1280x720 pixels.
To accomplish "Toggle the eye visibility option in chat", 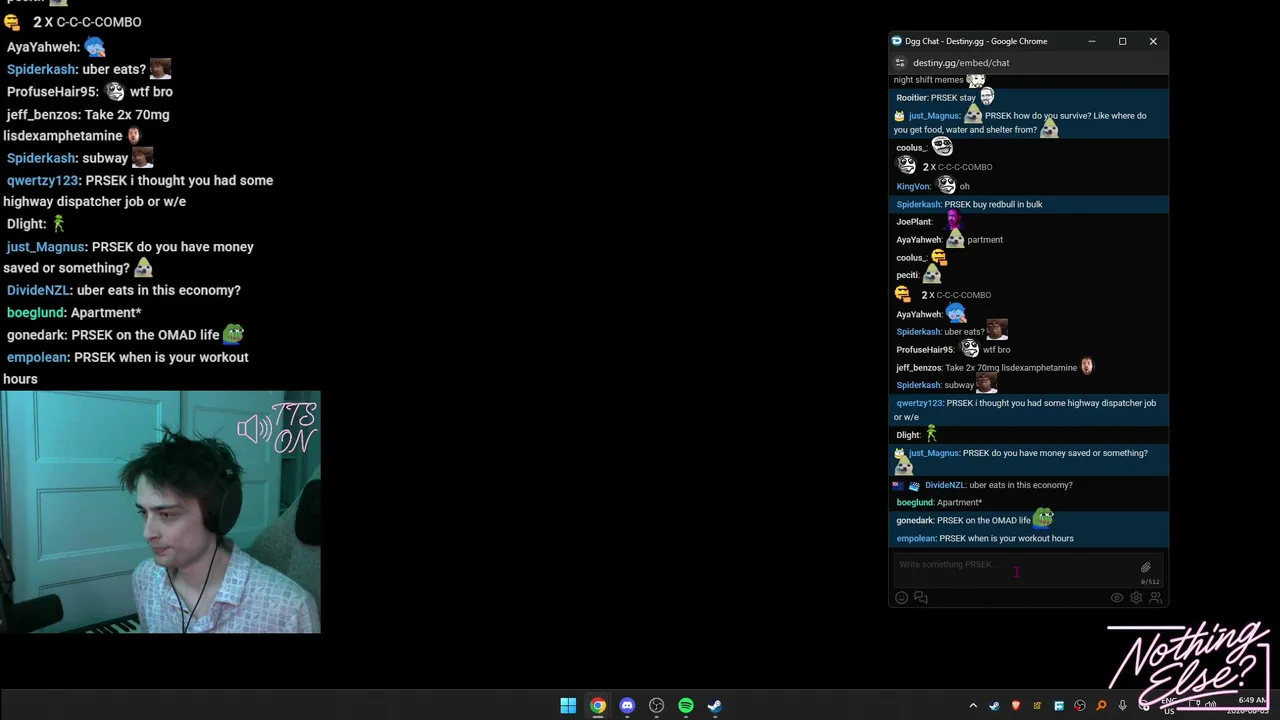I will pyautogui.click(x=1117, y=598).
